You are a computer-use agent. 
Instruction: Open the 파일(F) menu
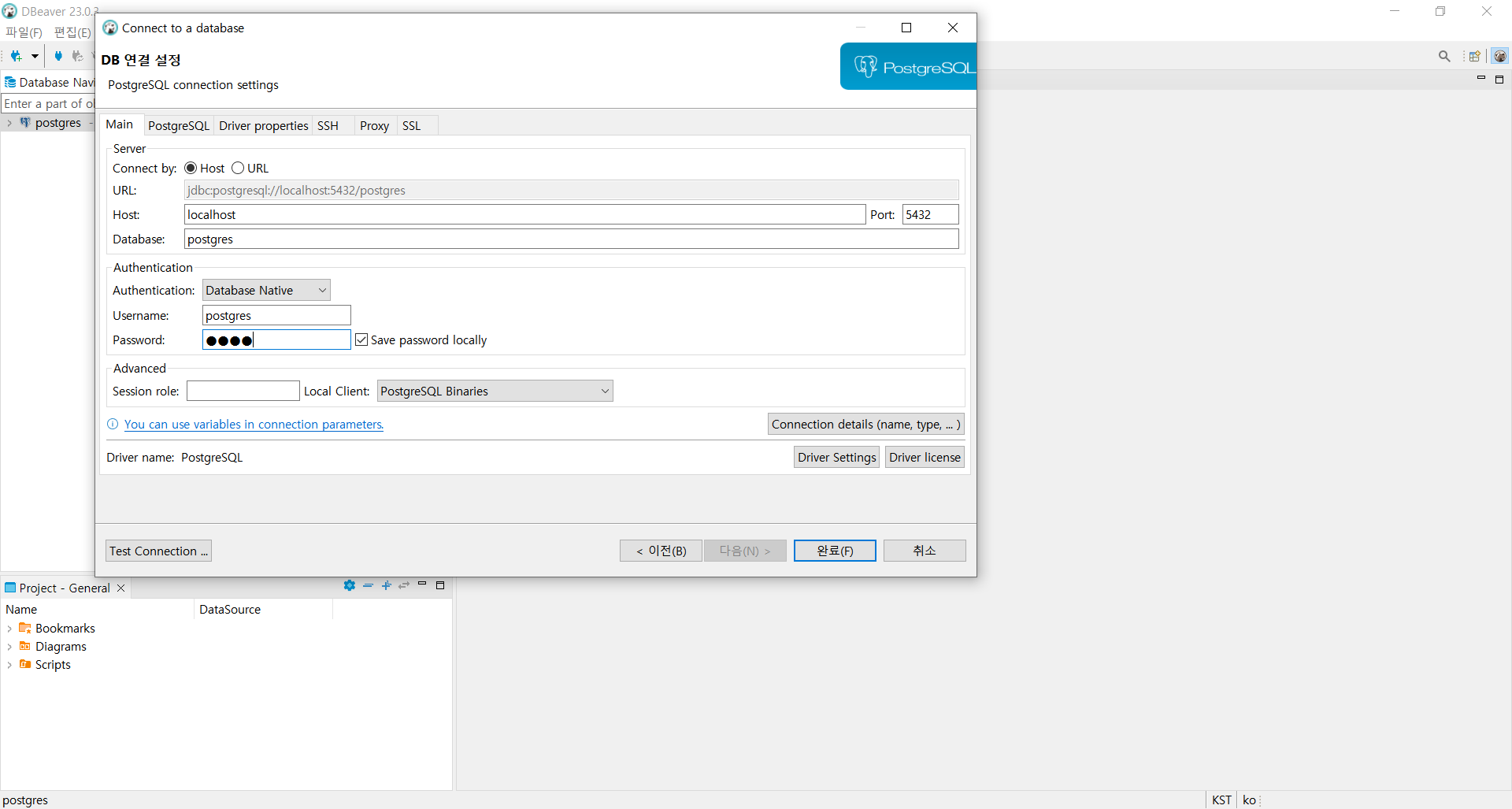[x=24, y=32]
